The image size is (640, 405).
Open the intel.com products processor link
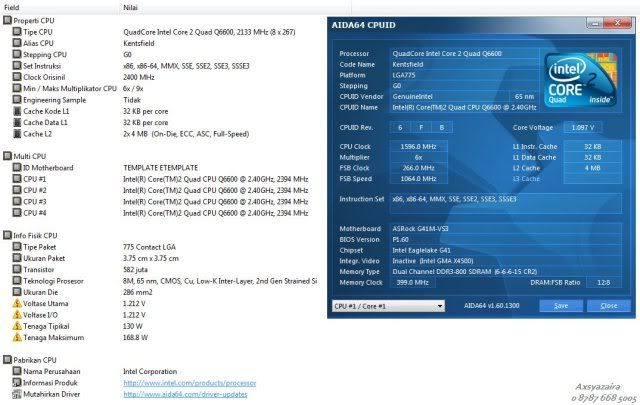click(x=190, y=383)
